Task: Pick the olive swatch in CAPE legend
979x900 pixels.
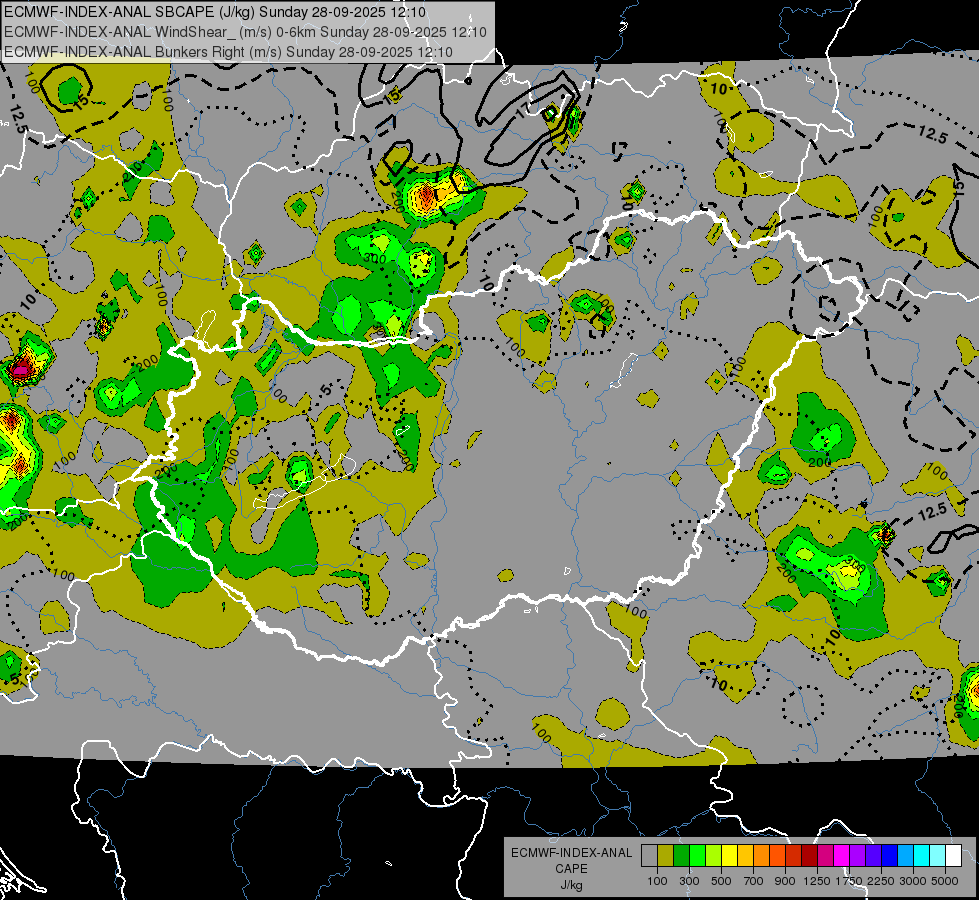Action: 666,856
